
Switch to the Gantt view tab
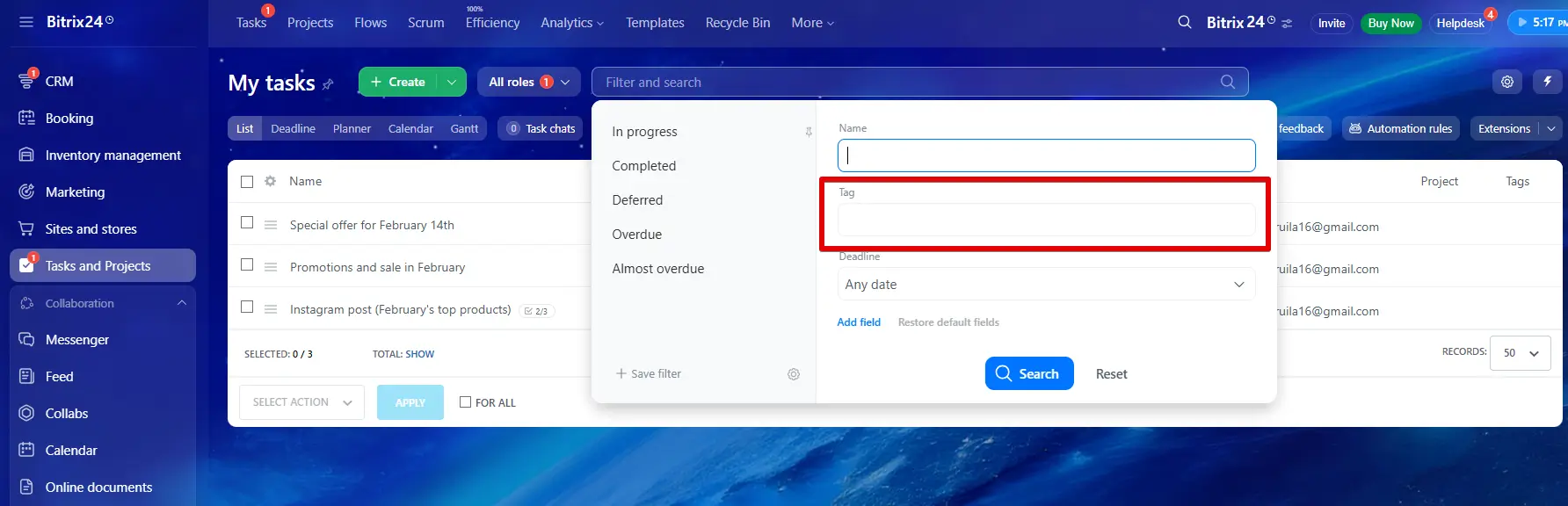(464, 128)
